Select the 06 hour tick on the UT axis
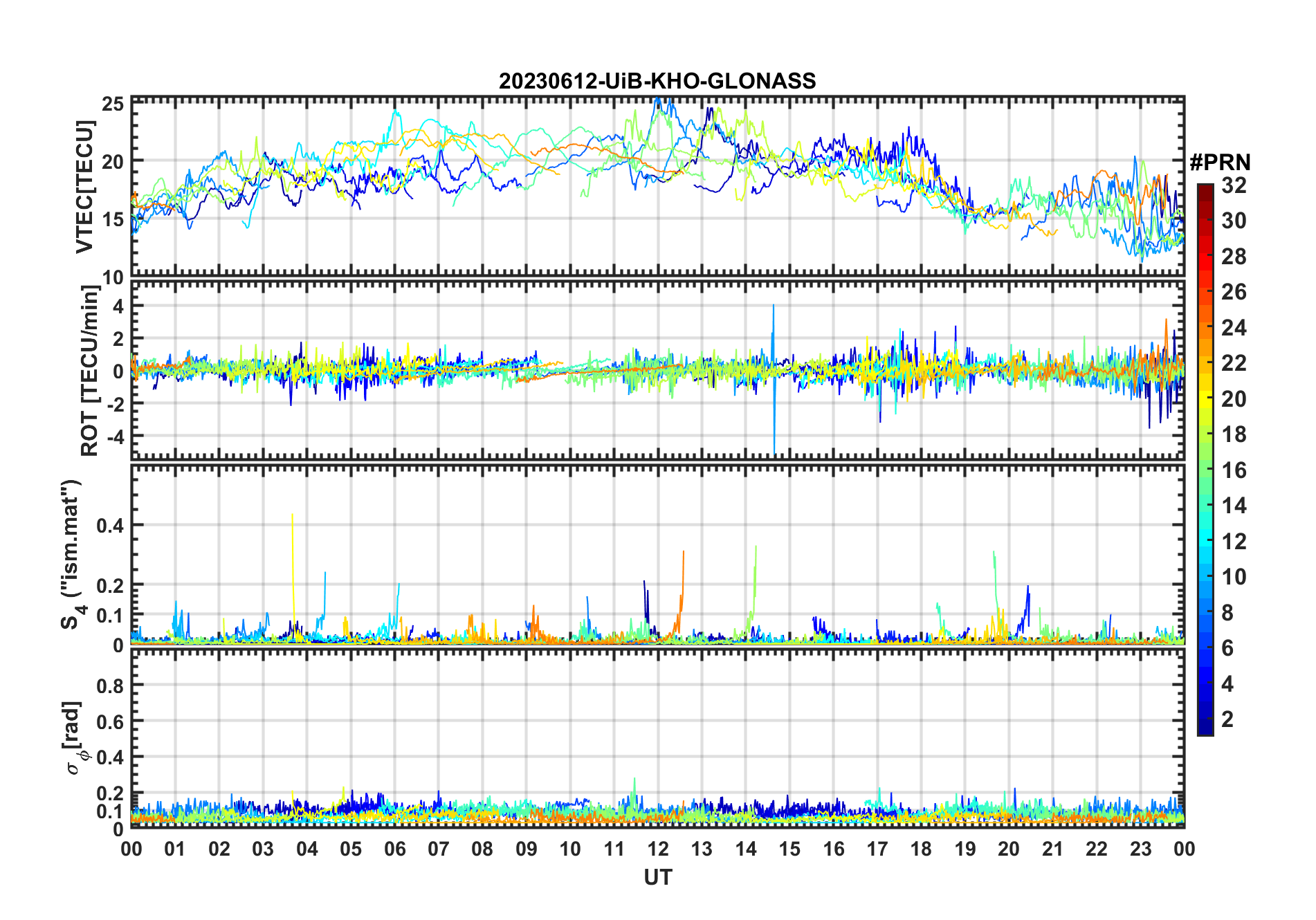Image resolution: width=1316 pixels, height=920 pixels. click(x=394, y=849)
